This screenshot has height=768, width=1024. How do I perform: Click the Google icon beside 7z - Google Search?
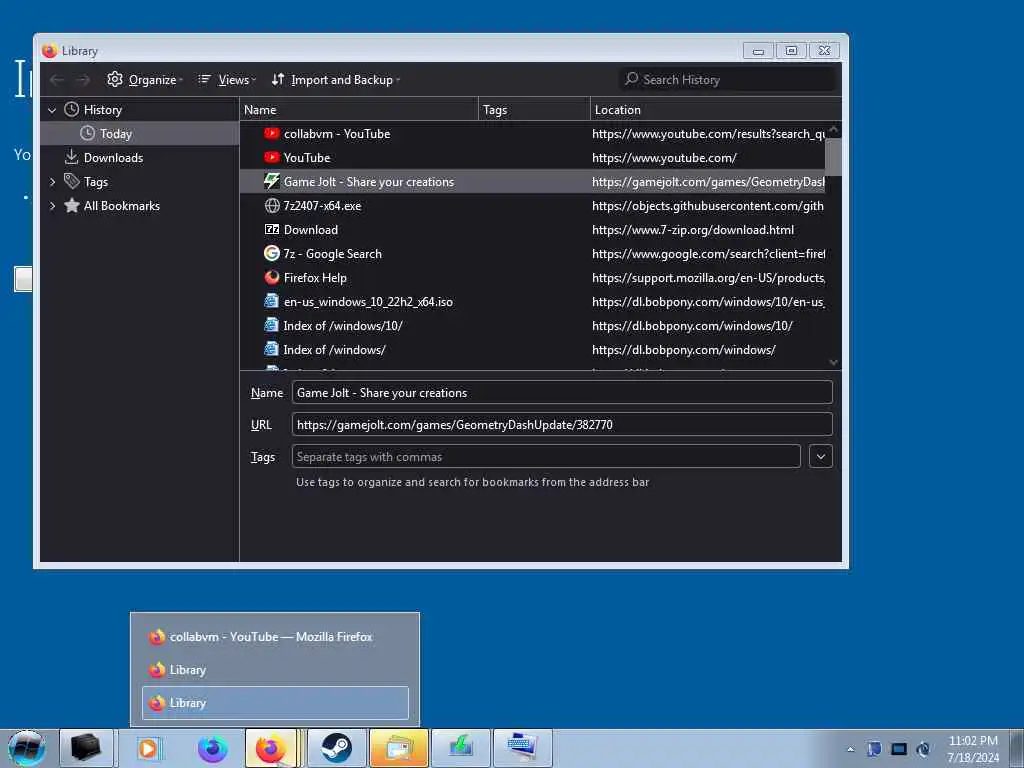[272, 253]
